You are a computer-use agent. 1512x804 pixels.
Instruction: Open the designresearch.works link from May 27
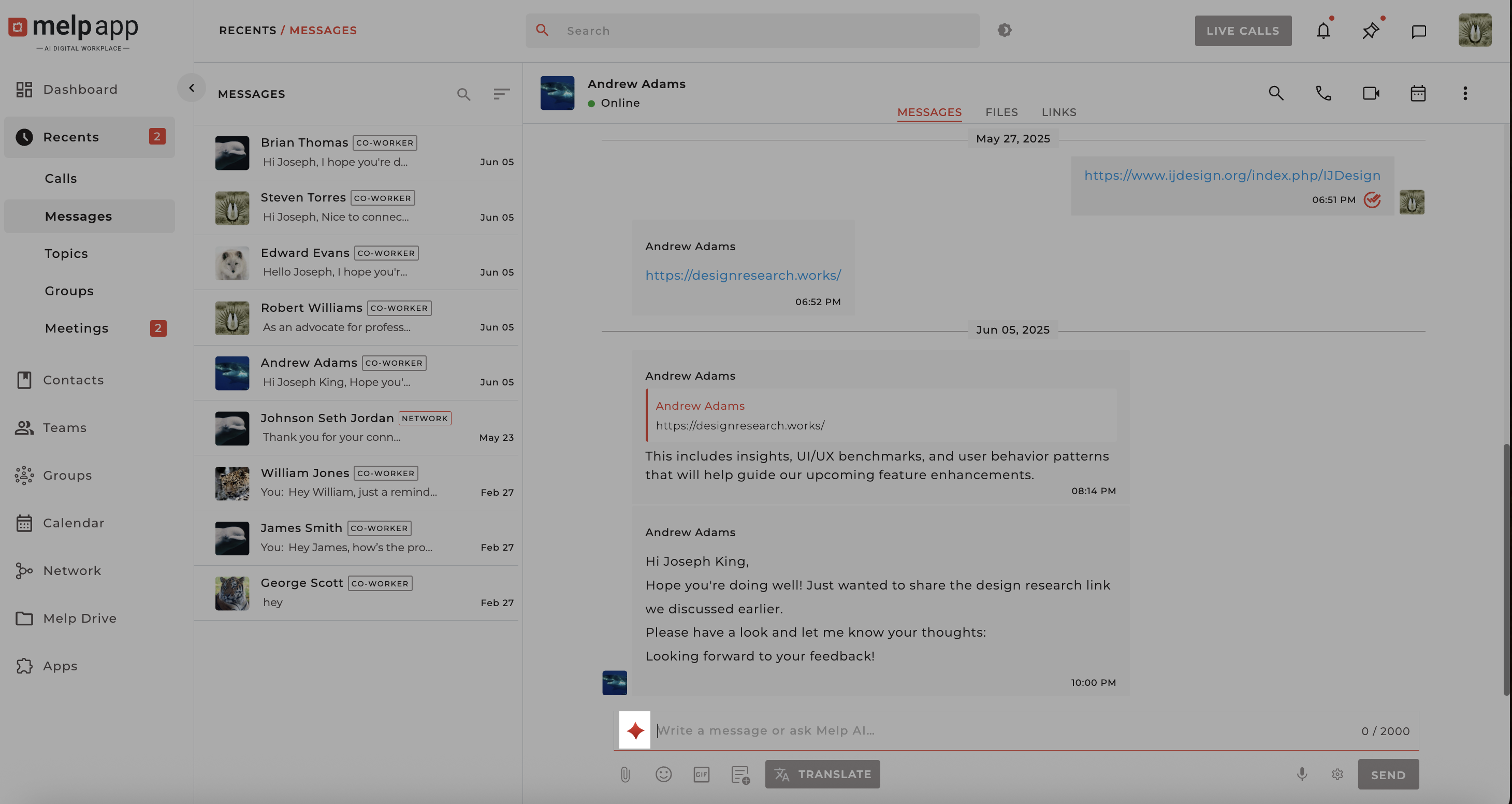(x=743, y=276)
